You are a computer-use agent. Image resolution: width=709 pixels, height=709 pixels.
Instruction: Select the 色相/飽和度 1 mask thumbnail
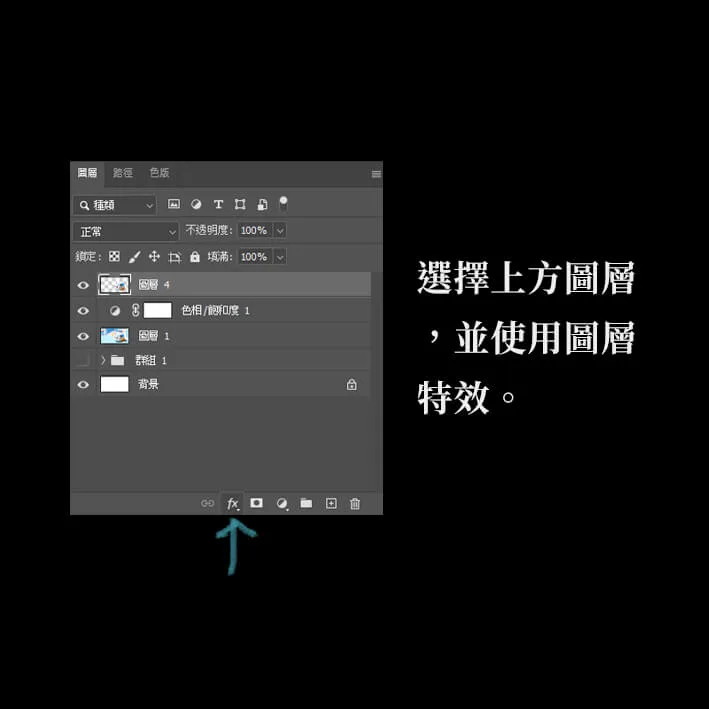coord(157,310)
